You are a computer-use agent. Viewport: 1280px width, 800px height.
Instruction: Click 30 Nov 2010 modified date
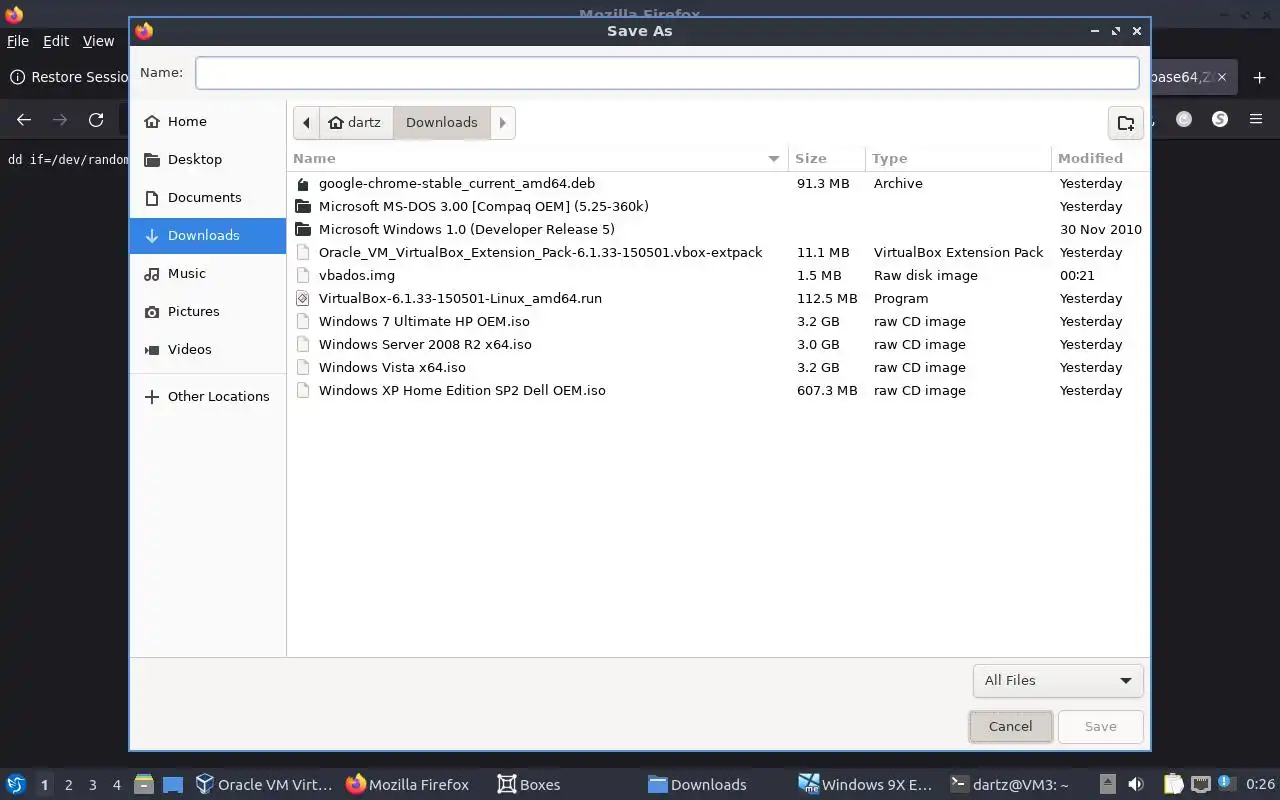pyautogui.click(x=1101, y=229)
